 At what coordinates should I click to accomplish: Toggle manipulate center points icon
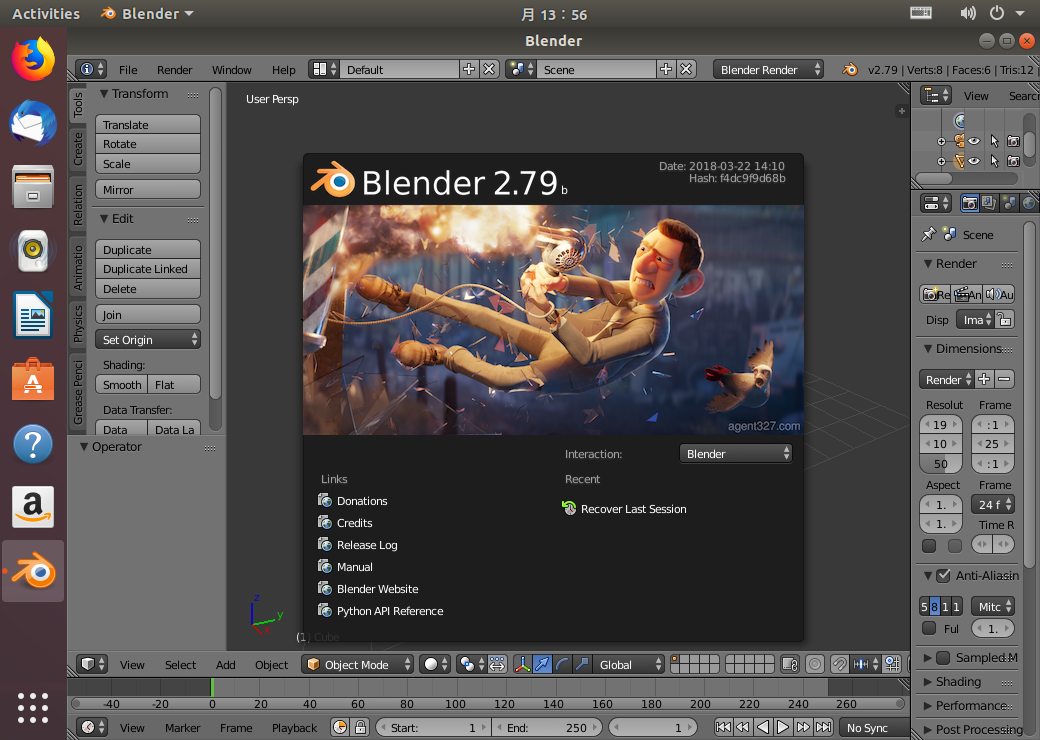(497, 664)
